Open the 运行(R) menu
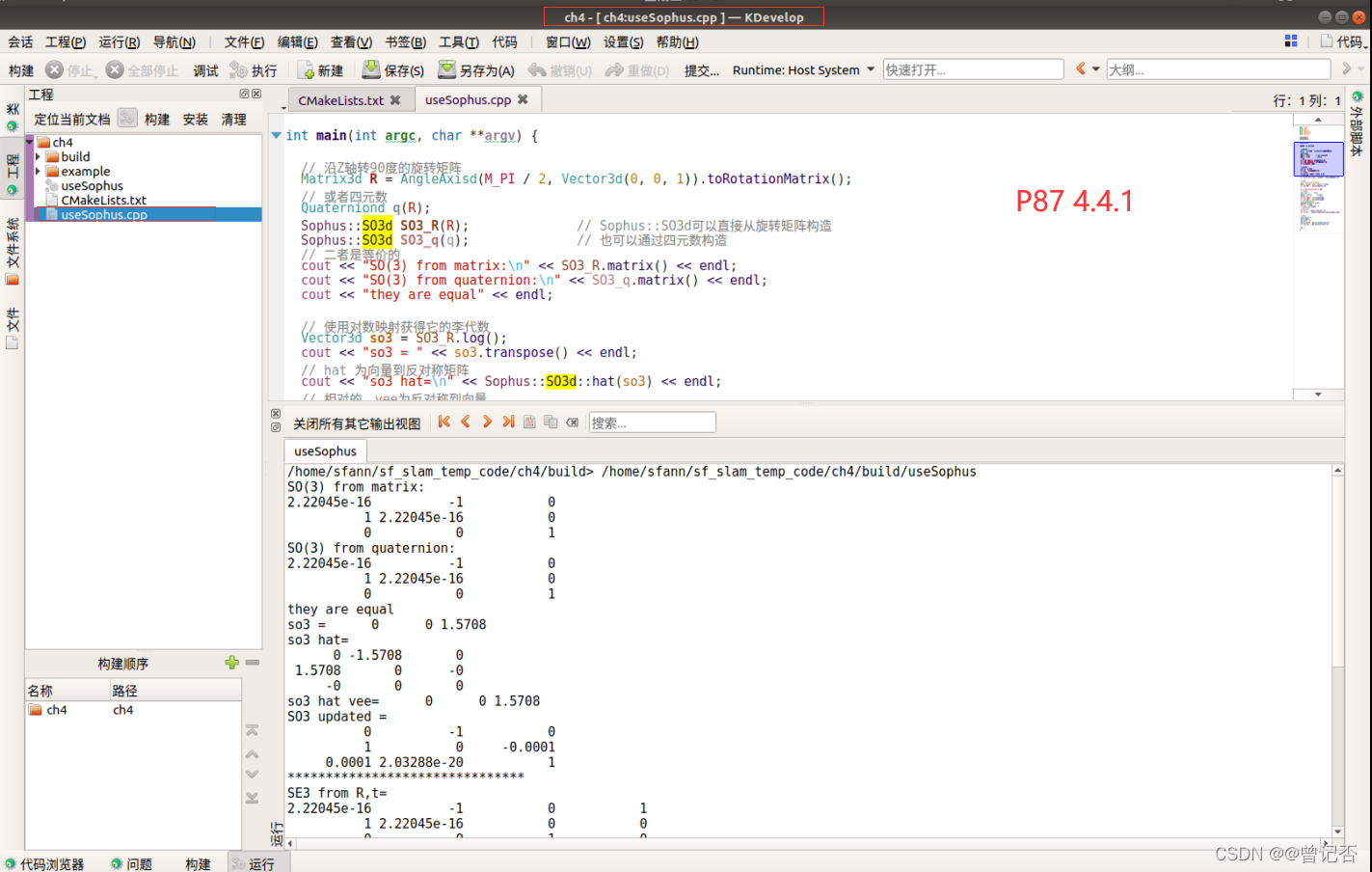Screen dimensions: 1372x872 coord(120,41)
